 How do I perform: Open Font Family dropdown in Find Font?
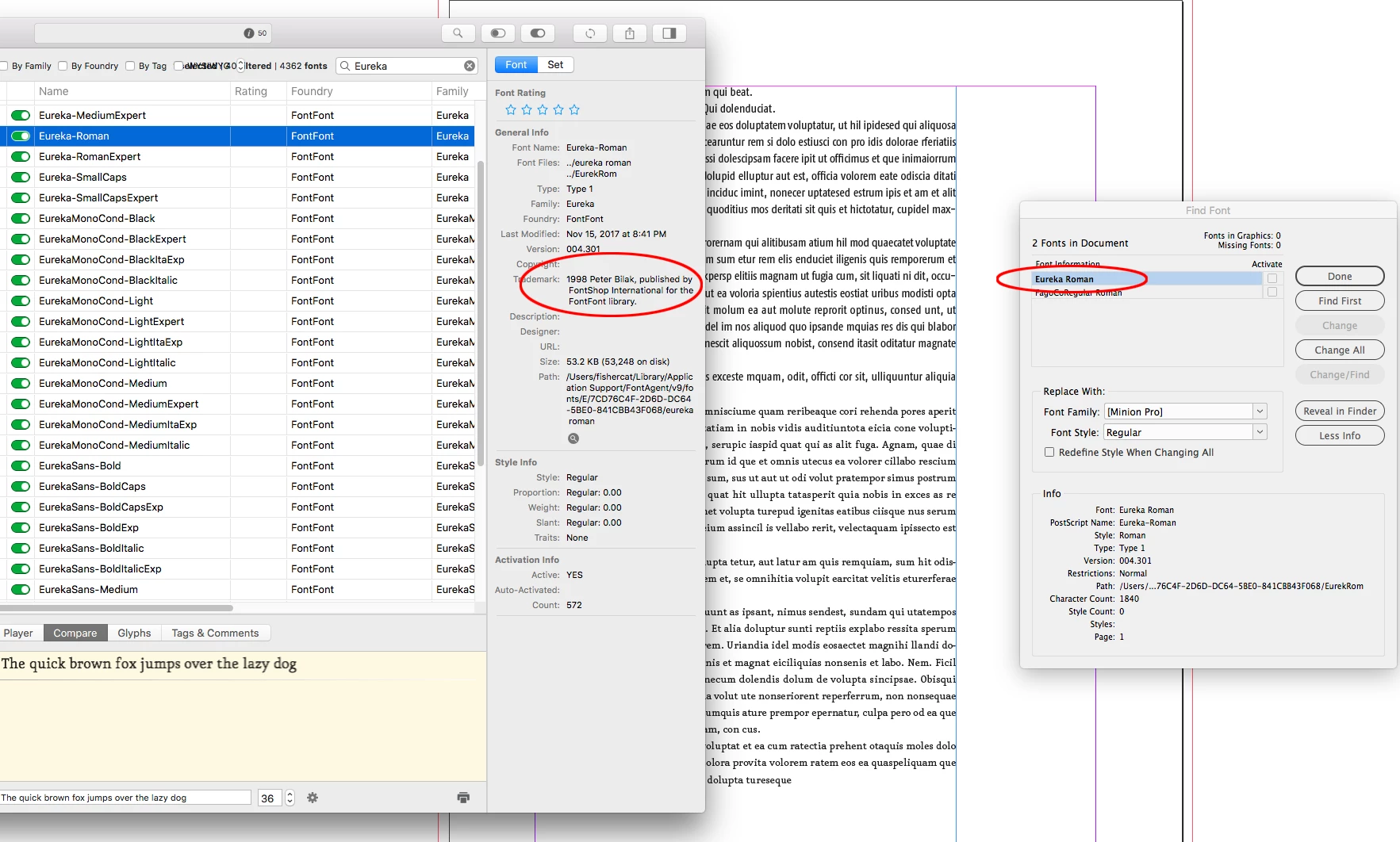pos(1260,411)
